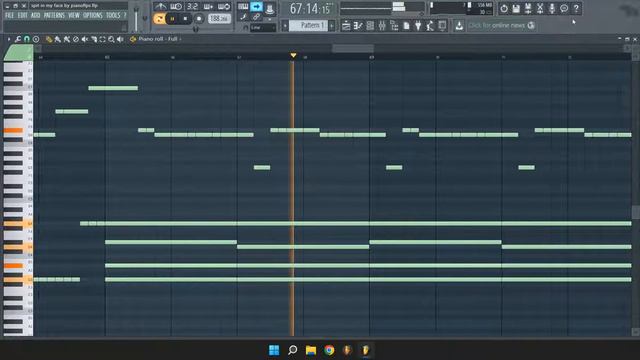Click the undo history icon at top right

click(504, 9)
